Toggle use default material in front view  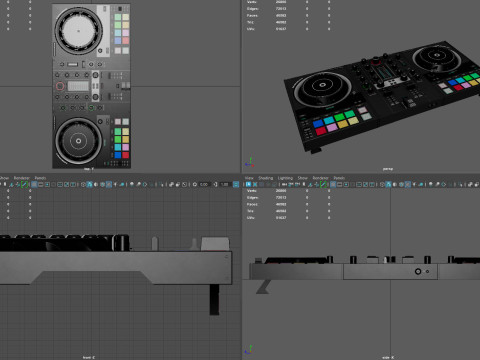pyautogui.click(x=96, y=184)
